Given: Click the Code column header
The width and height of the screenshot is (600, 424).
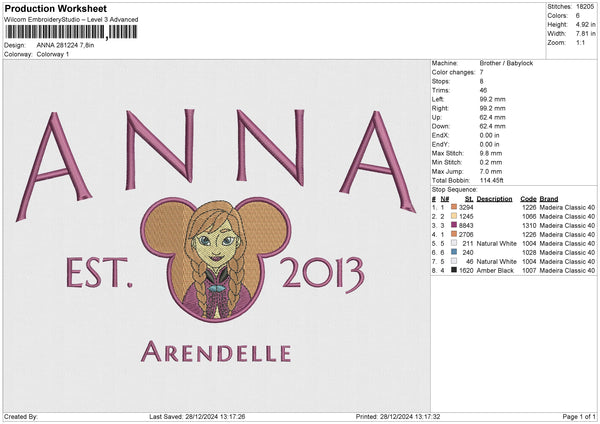Looking at the screenshot, I should (528, 199).
